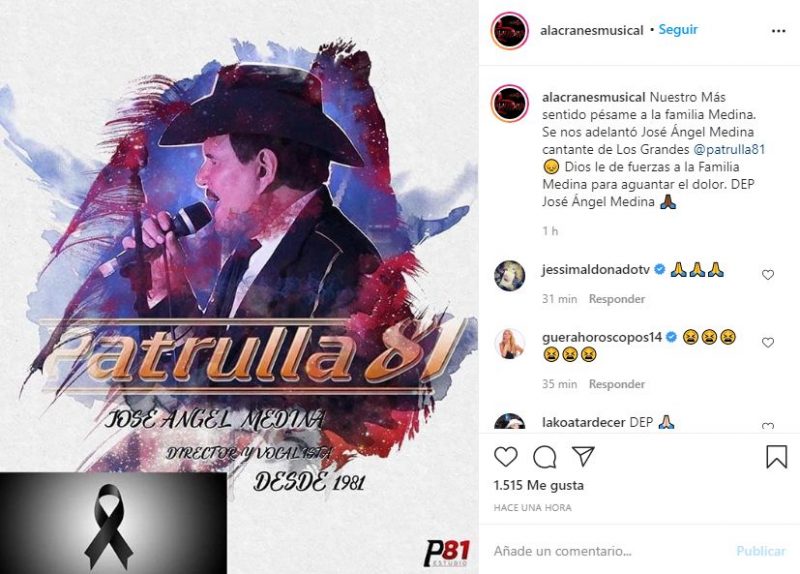Like guerahoroscopos14's comment
800x574 pixels.
768,343
